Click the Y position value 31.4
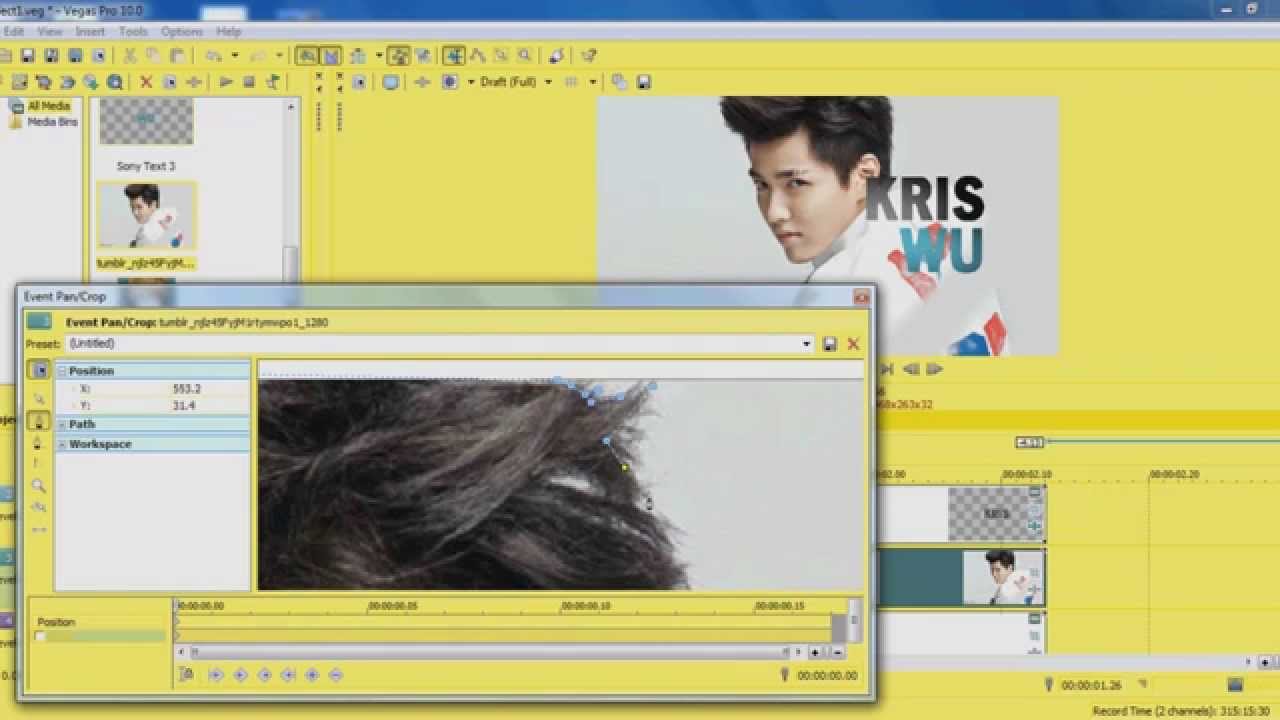This screenshot has width=1280, height=720. (x=184, y=406)
